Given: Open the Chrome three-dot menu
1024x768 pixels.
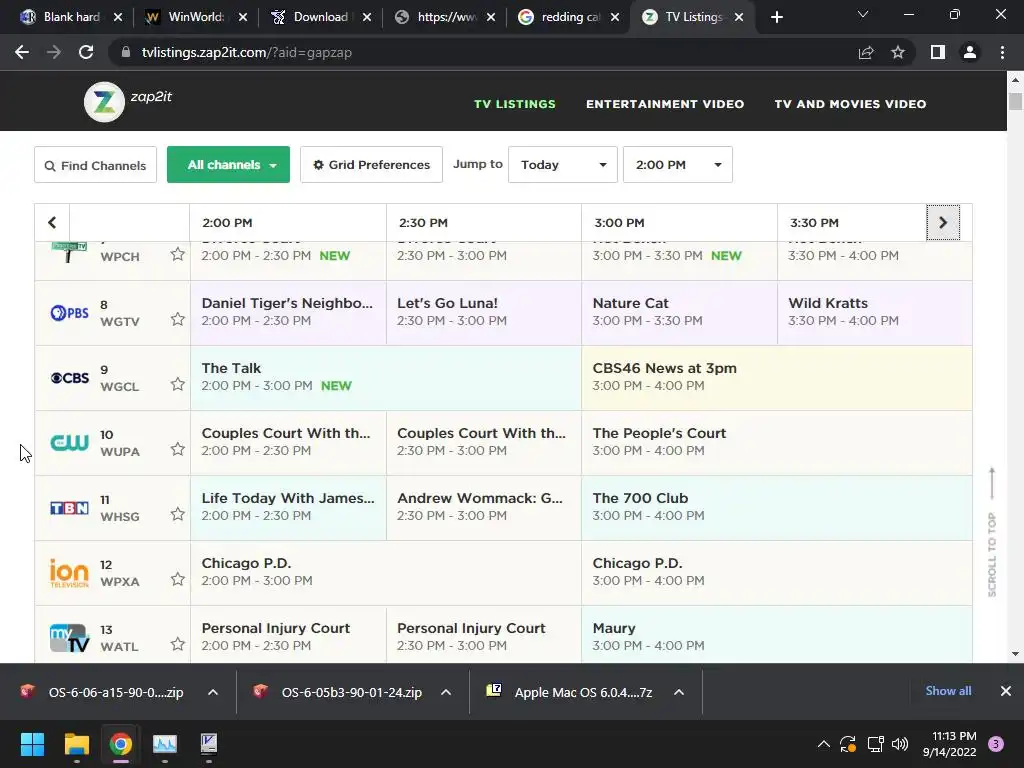Looking at the screenshot, I should point(1002,52).
